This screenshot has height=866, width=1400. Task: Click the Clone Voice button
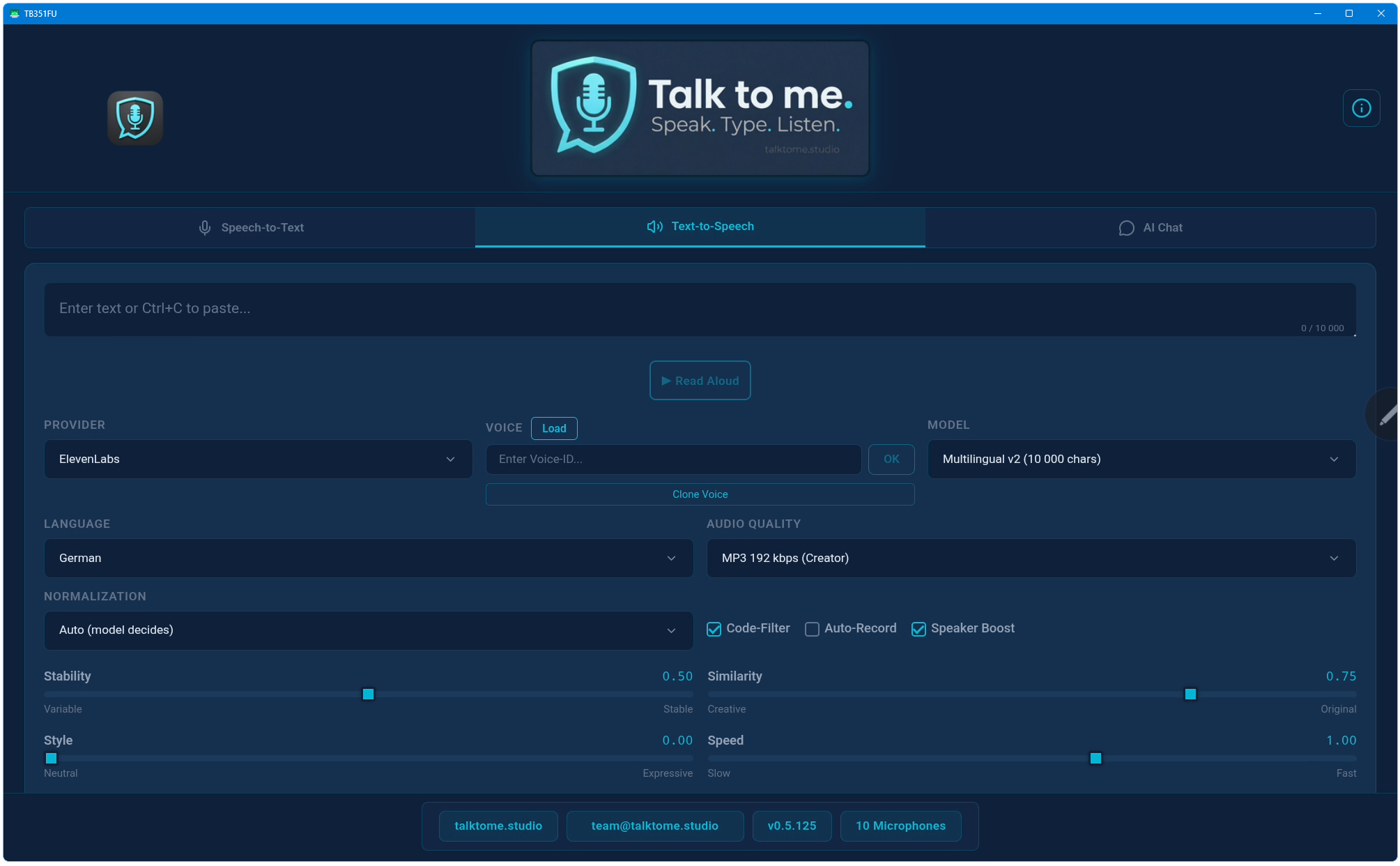(x=700, y=494)
